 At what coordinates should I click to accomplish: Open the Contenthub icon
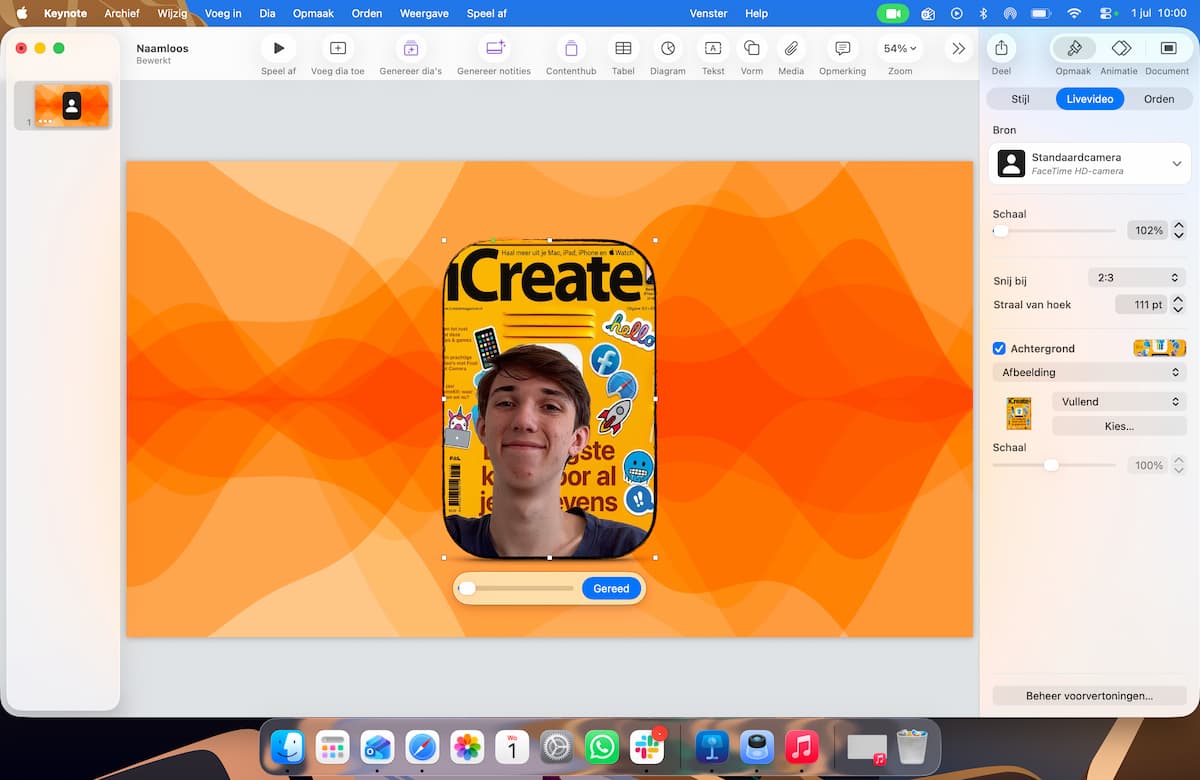click(x=571, y=48)
